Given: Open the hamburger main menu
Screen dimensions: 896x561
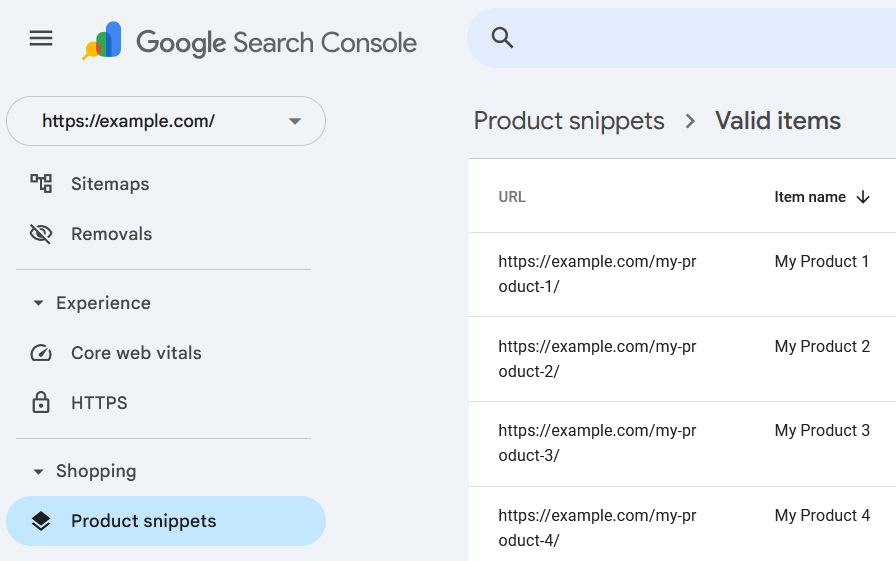Looking at the screenshot, I should pyautogui.click(x=41, y=38).
